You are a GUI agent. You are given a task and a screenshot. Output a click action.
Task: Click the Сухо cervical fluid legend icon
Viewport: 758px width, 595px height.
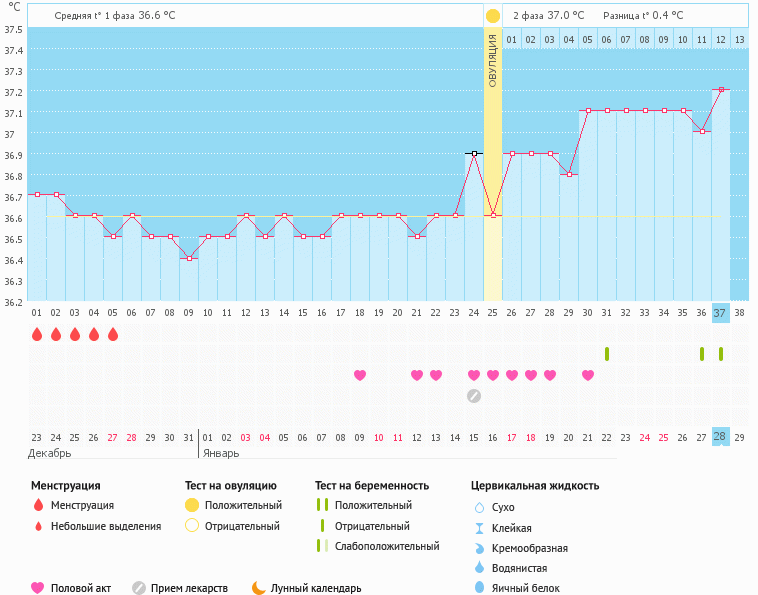480,507
